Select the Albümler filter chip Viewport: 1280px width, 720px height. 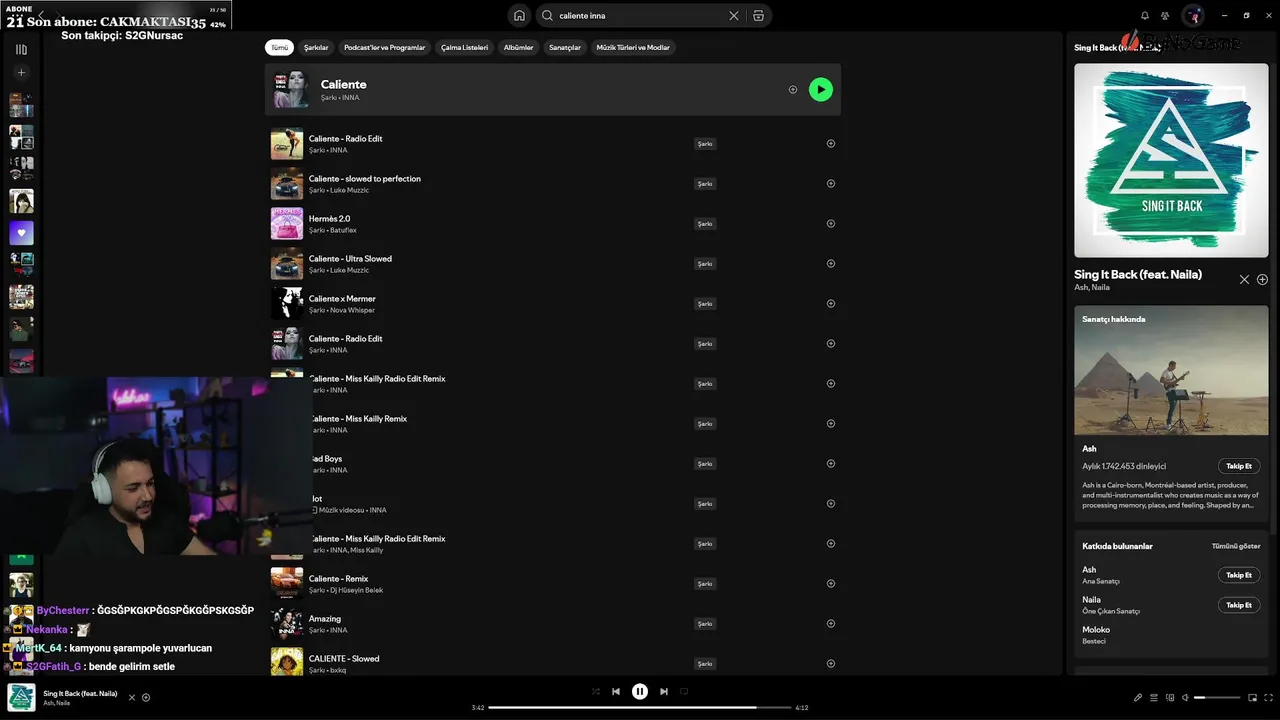518,47
